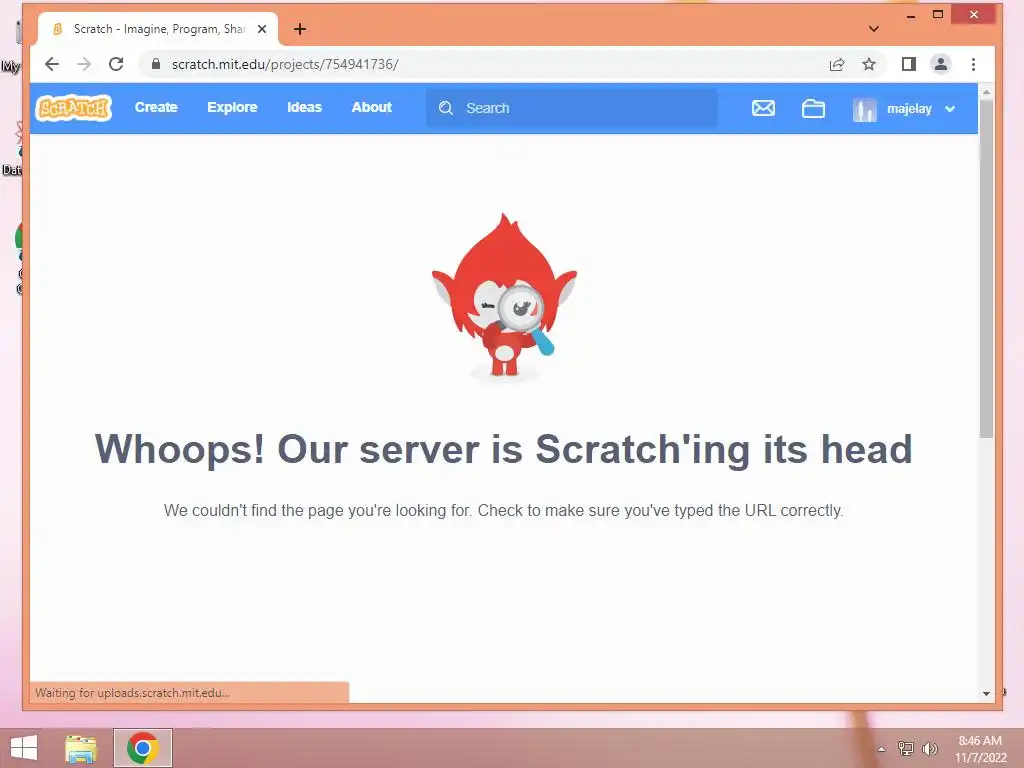
Task: Click the browser forward arrow
Action: (x=84, y=64)
